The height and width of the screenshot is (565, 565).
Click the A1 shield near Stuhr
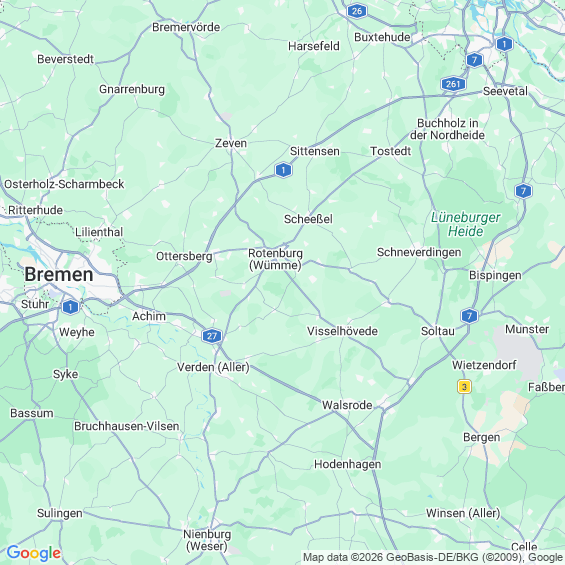[70, 307]
